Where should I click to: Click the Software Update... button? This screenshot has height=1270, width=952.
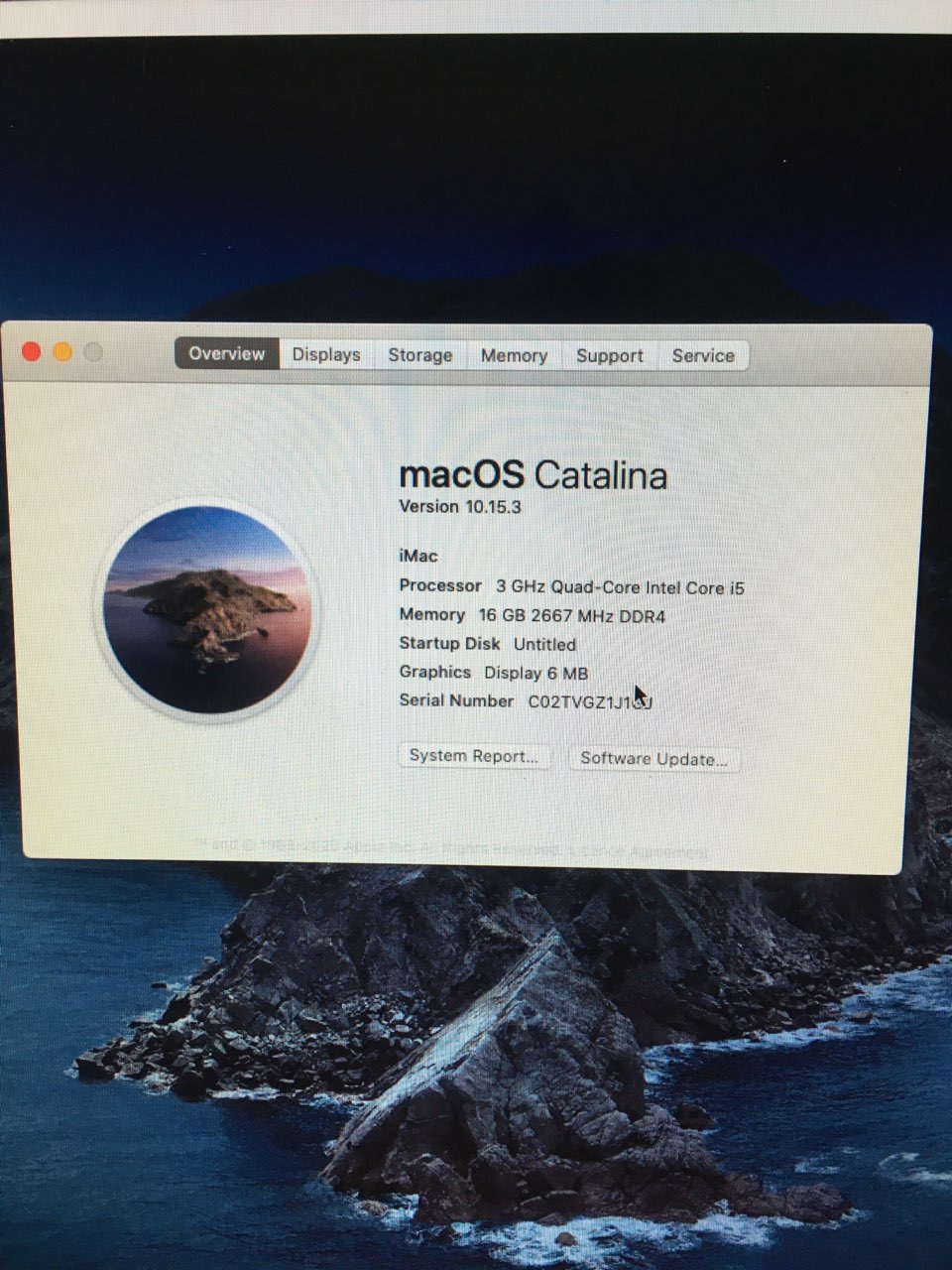(654, 759)
